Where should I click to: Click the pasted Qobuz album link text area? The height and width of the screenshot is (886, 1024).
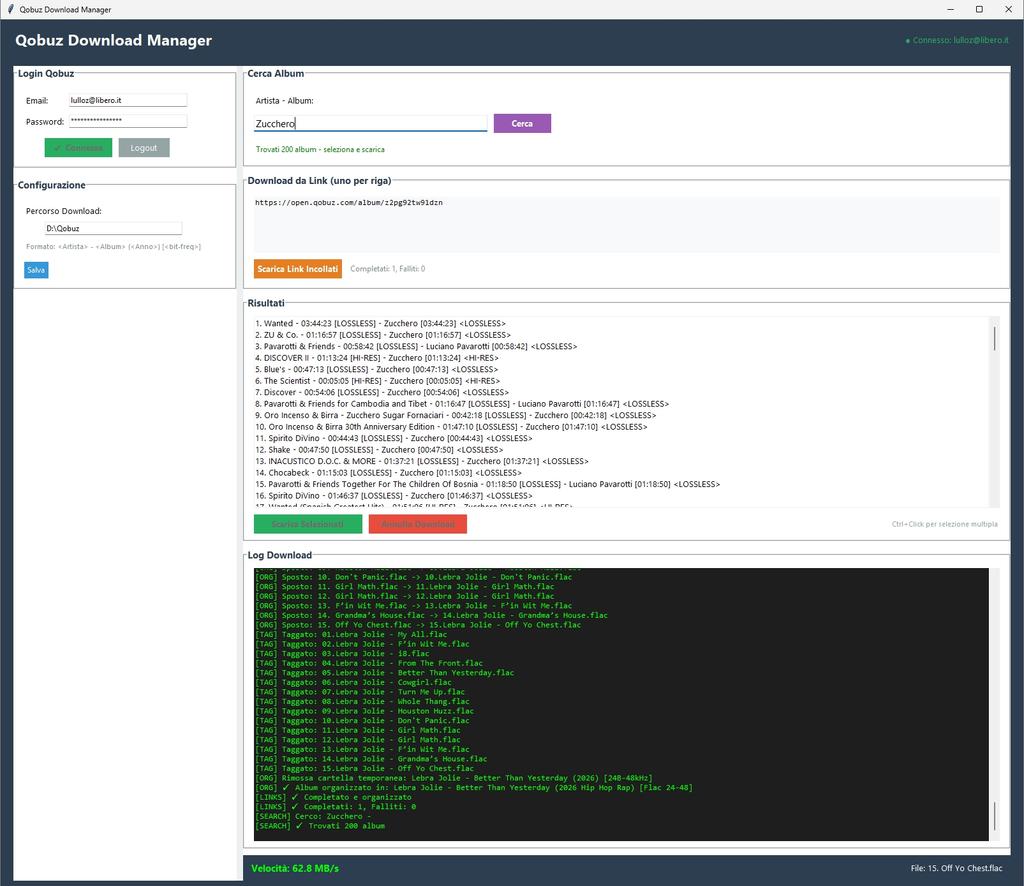coord(626,225)
